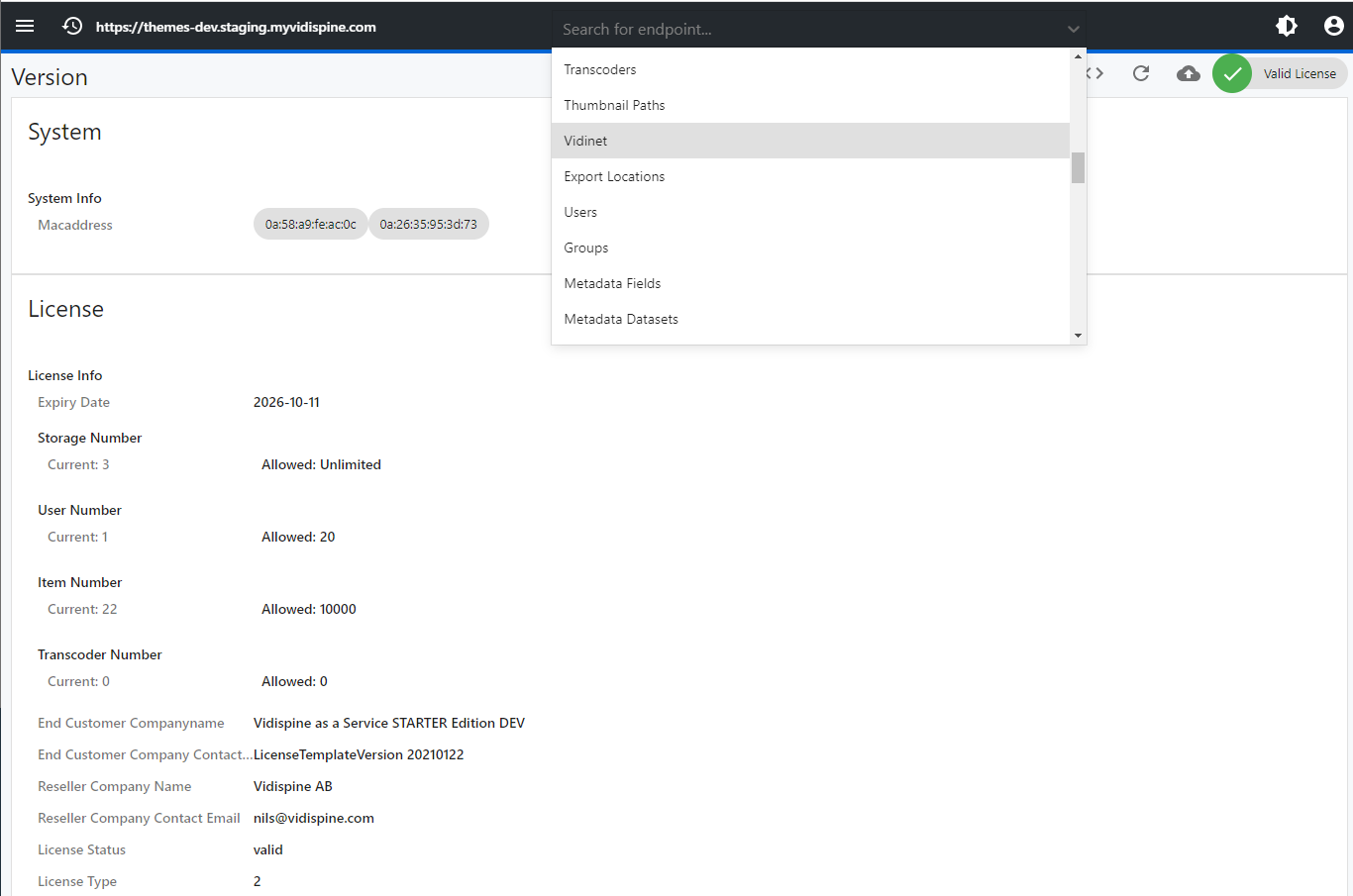
Task: Collapse the endpoint search dropdown arrow
Action: (1073, 30)
